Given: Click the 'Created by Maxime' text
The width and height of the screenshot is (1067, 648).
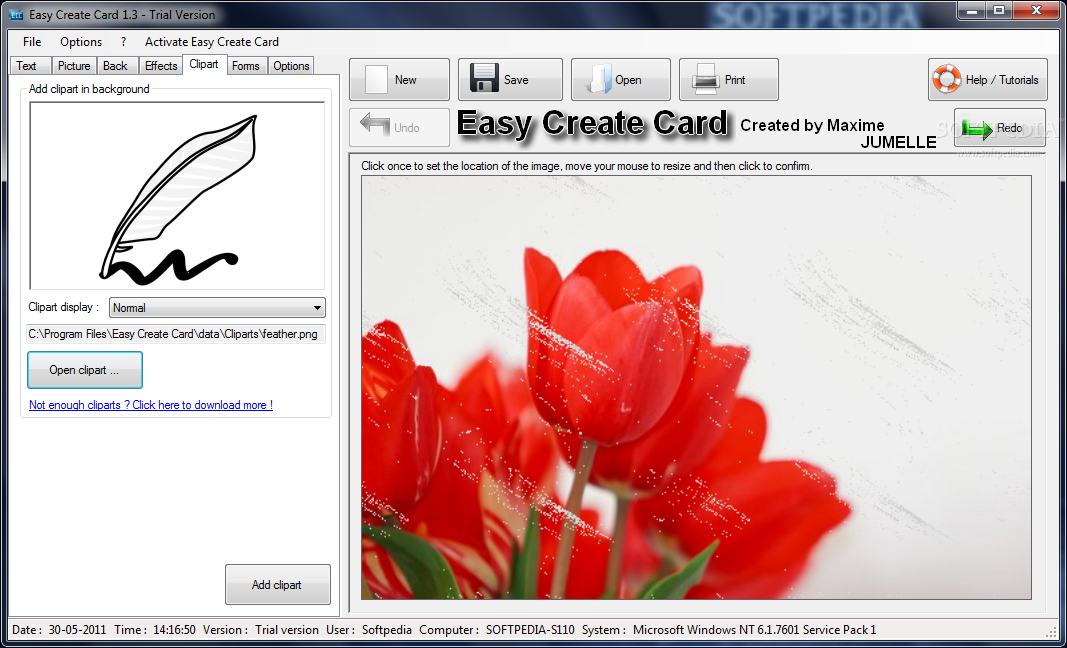Looking at the screenshot, I should tap(812, 125).
